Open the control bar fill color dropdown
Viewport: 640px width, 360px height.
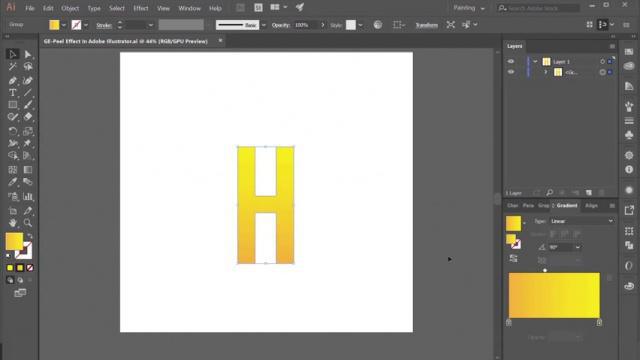coord(64,25)
